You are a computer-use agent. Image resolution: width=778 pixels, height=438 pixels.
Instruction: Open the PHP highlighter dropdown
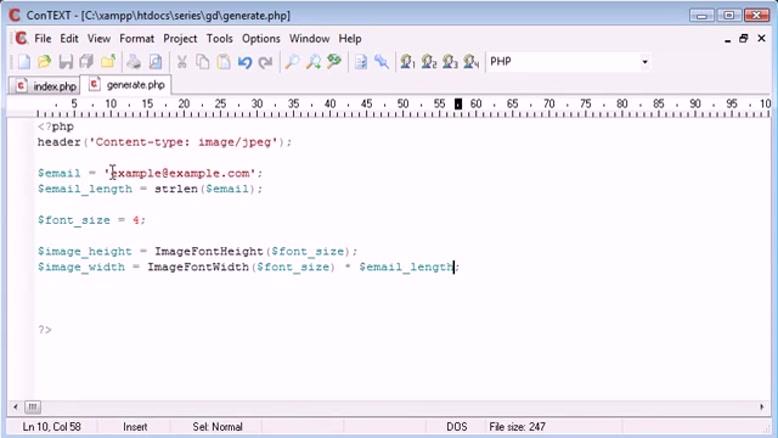coord(645,62)
